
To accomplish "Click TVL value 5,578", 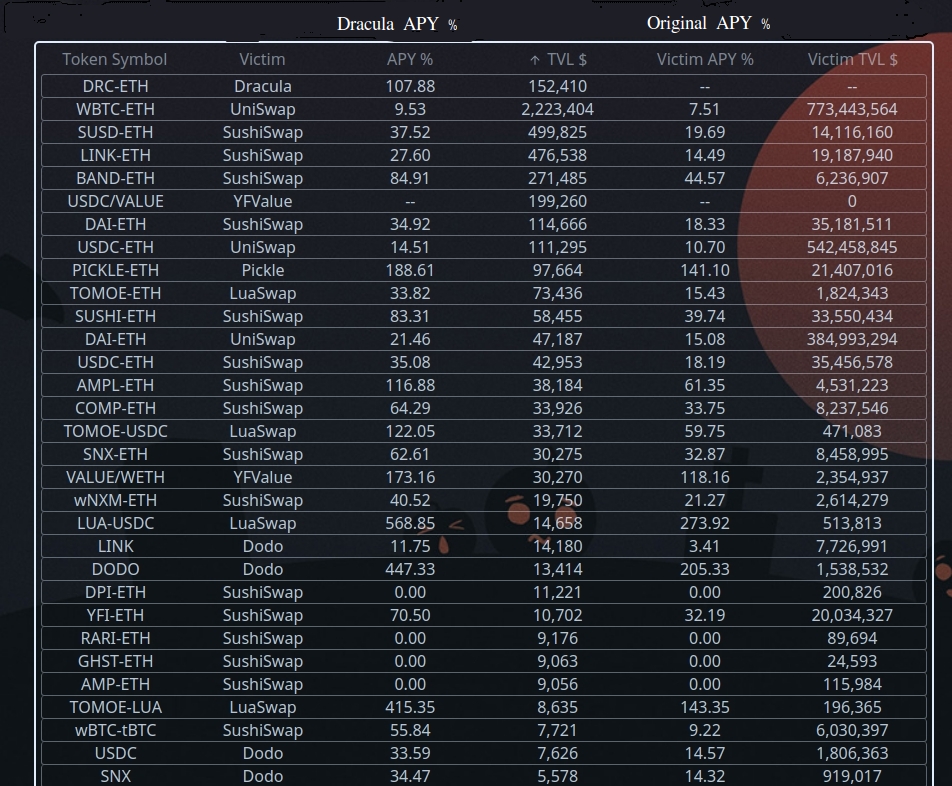I will 557,777.
